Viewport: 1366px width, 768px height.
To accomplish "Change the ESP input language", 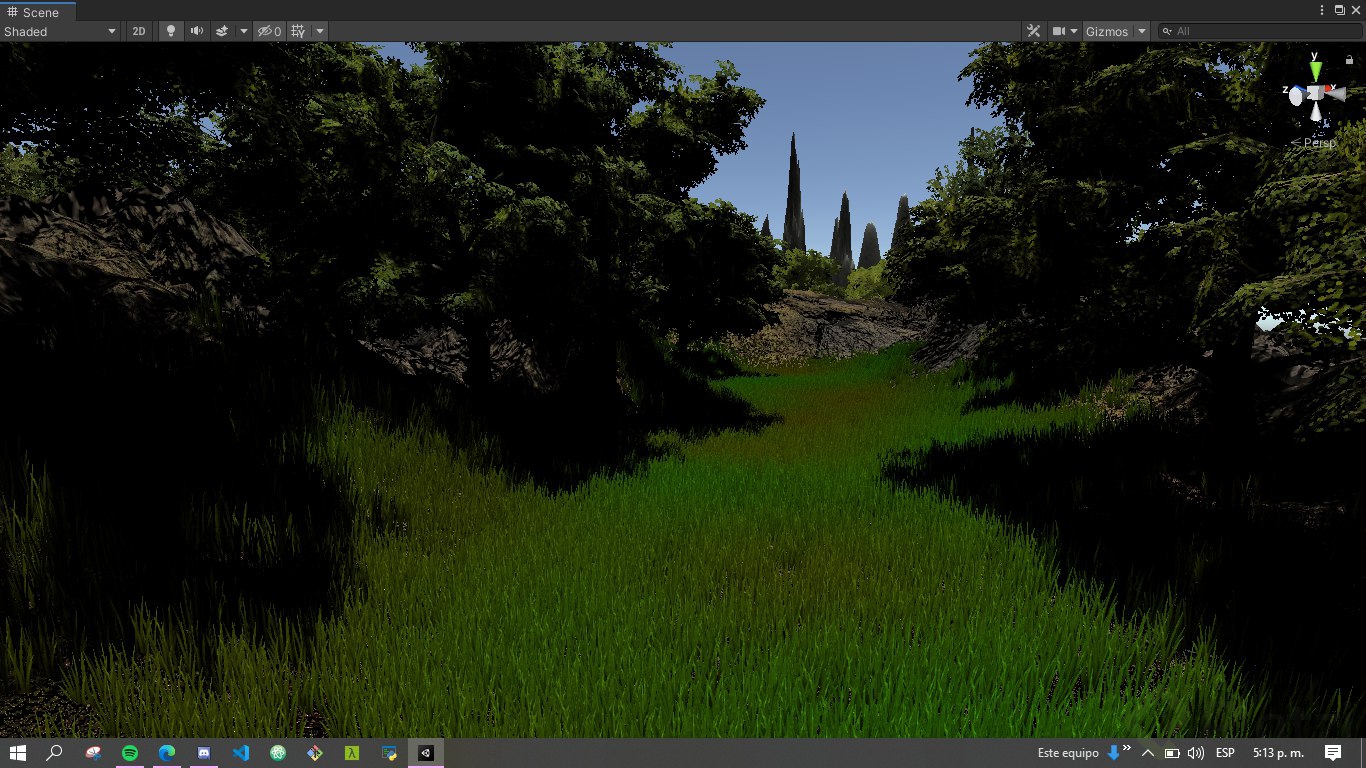I will pyautogui.click(x=1225, y=753).
